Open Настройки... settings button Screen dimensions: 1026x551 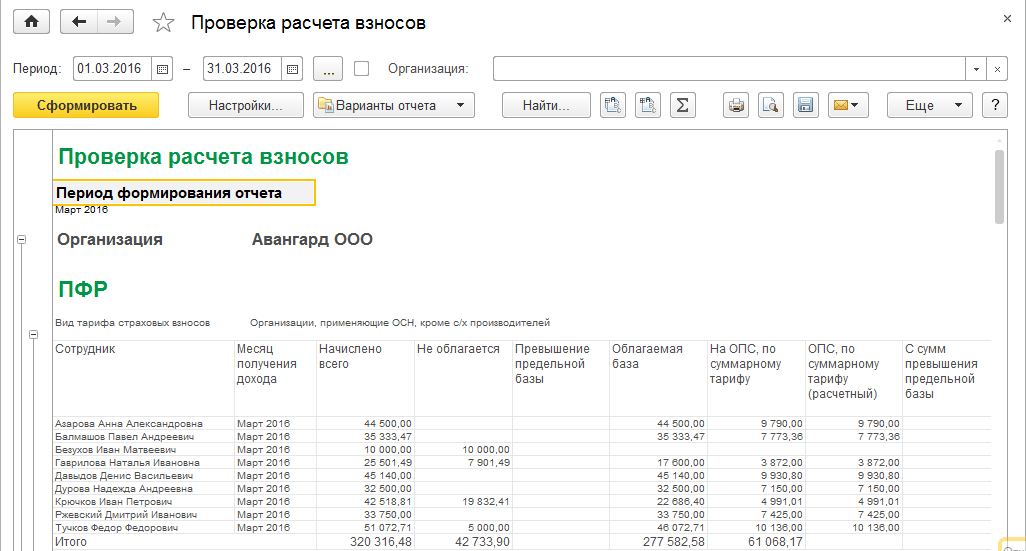click(246, 105)
